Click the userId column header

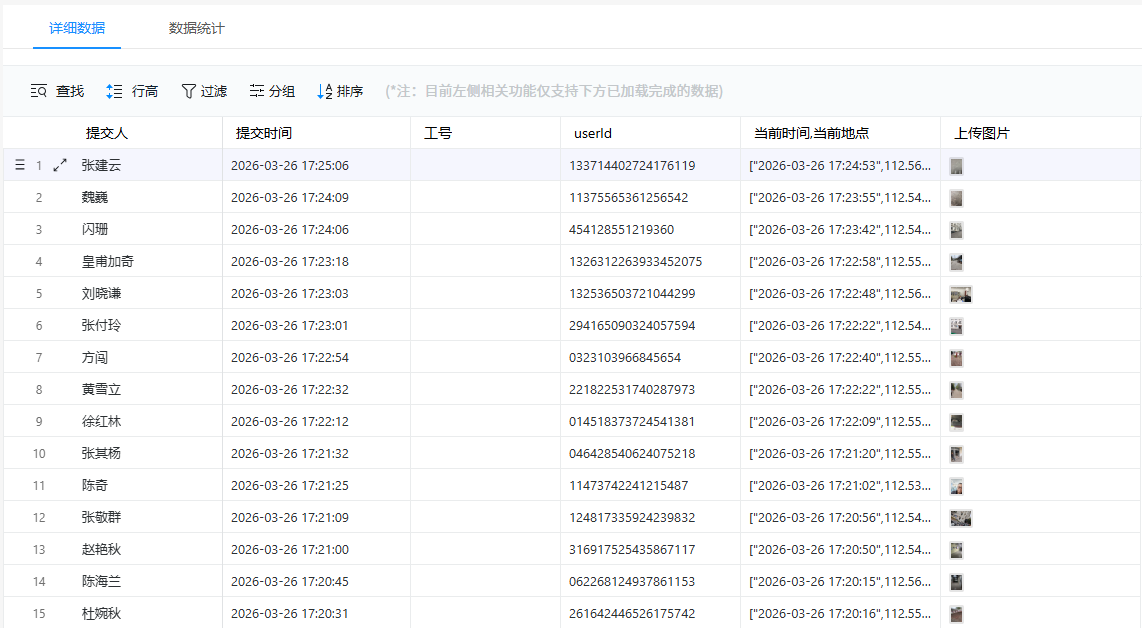(x=592, y=133)
